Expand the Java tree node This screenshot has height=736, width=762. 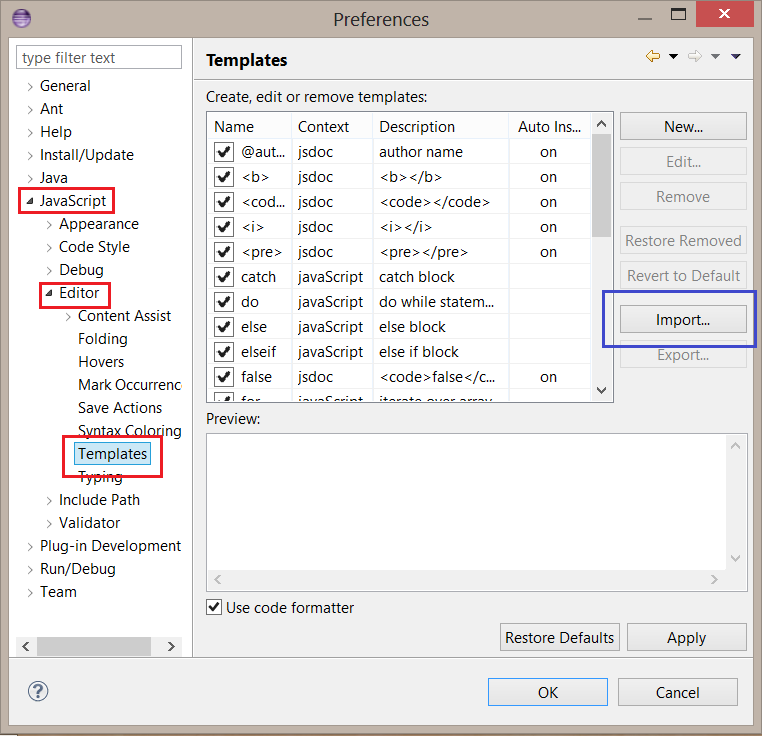pos(30,178)
